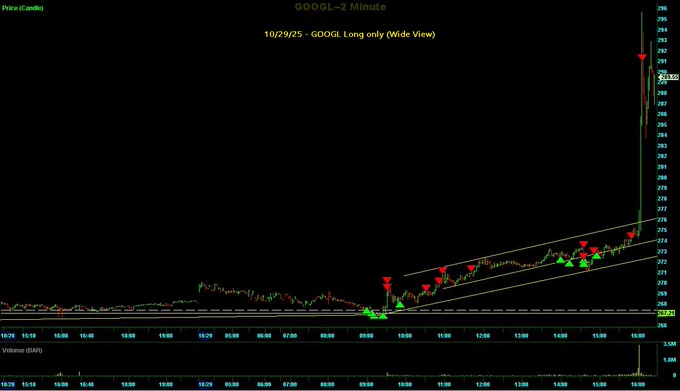The image size is (680, 391).
Task: Click the "Price (Candle)" pane label
Action: coord(23,8)
